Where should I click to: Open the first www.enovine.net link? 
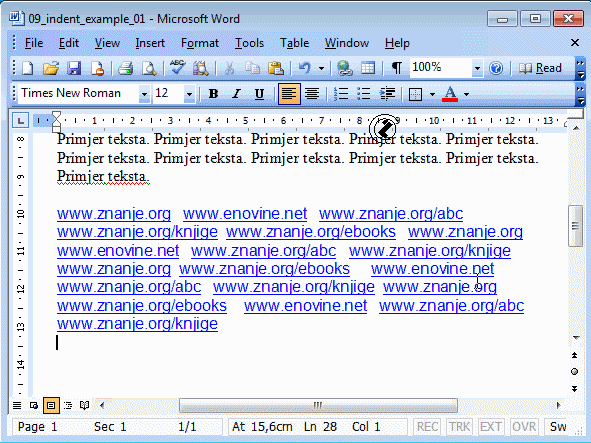(245, 214)
